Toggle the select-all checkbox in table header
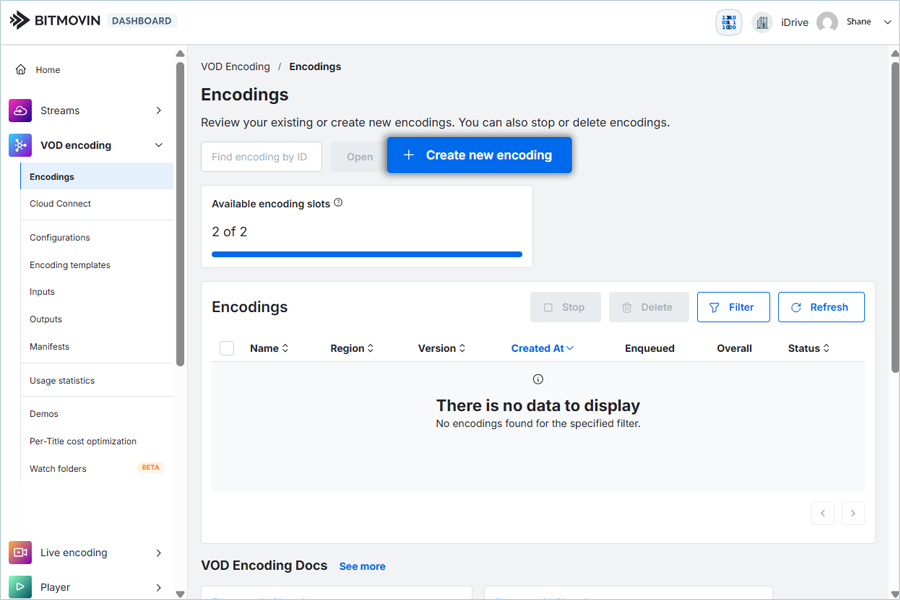 pos(227,348)
